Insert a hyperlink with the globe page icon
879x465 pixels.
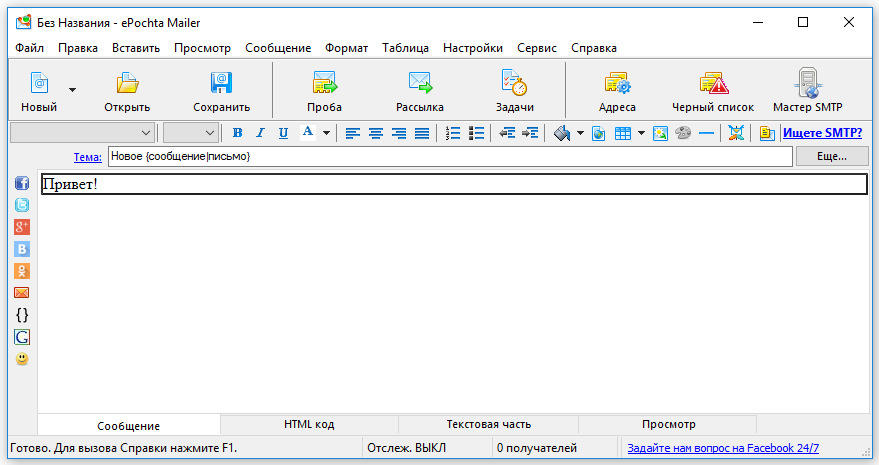pos(599,133)
